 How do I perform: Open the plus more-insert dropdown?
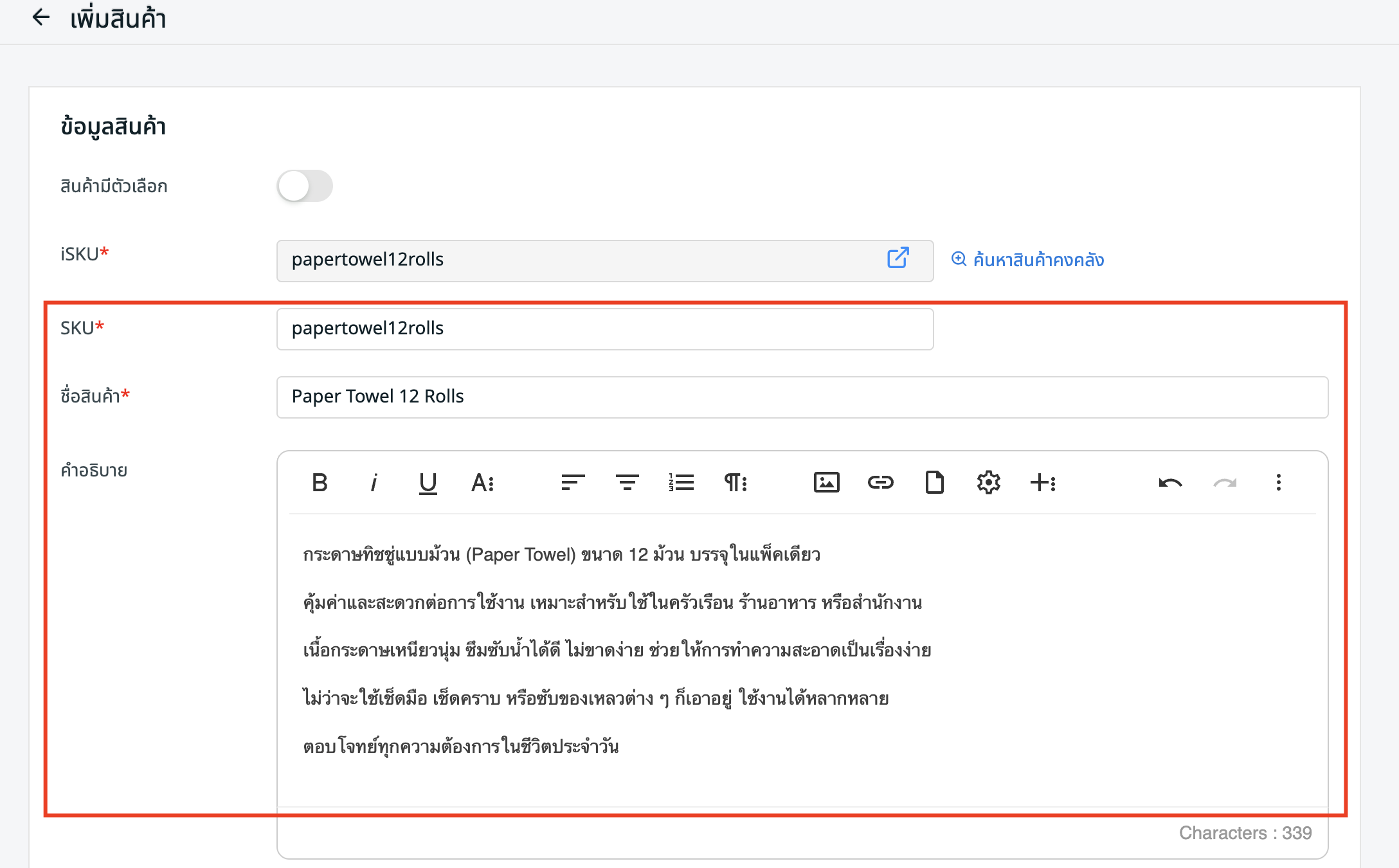1043,482
